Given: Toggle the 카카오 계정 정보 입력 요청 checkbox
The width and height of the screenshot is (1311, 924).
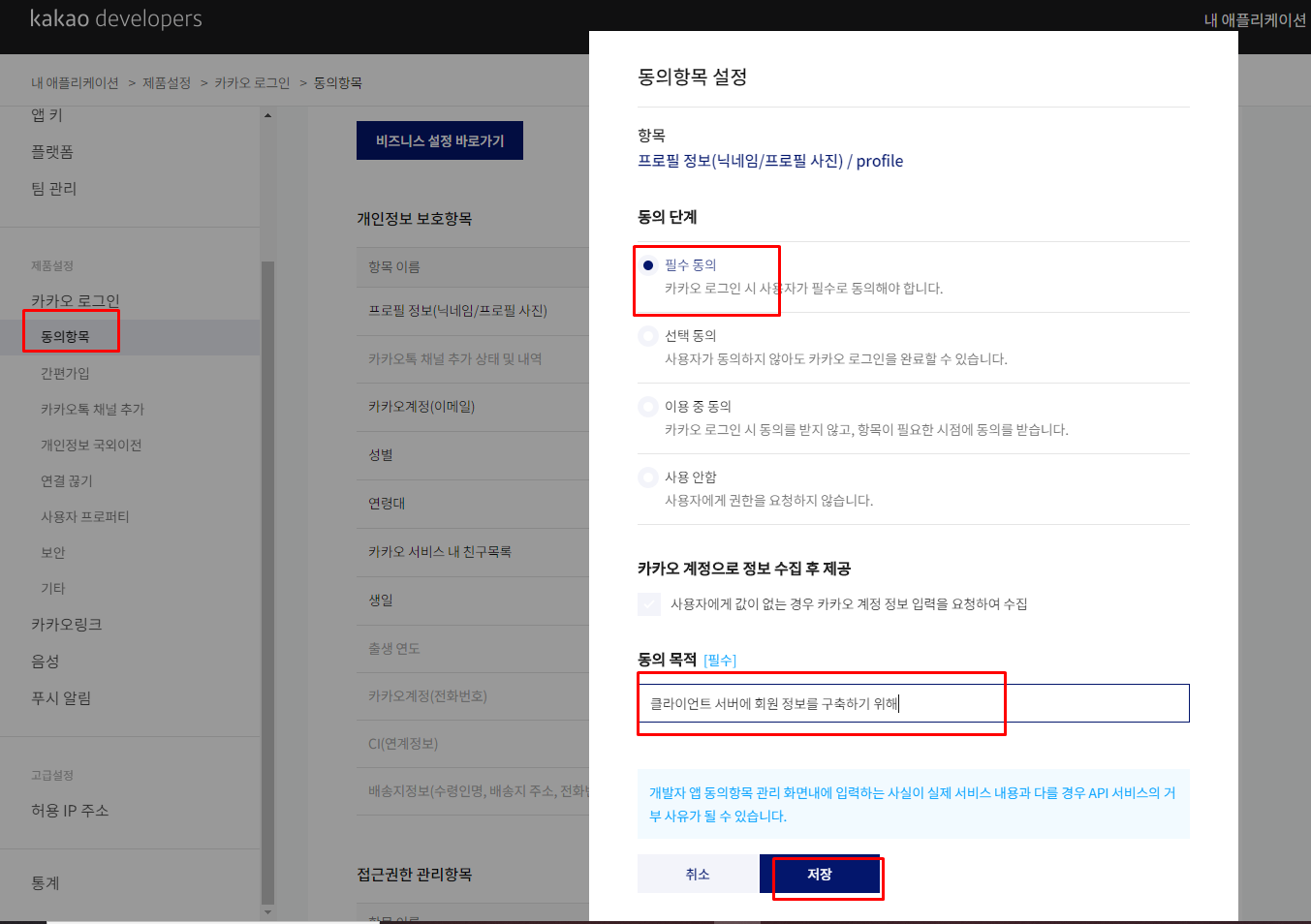Looking at the screenshot, I should click(x=649, y=604).
